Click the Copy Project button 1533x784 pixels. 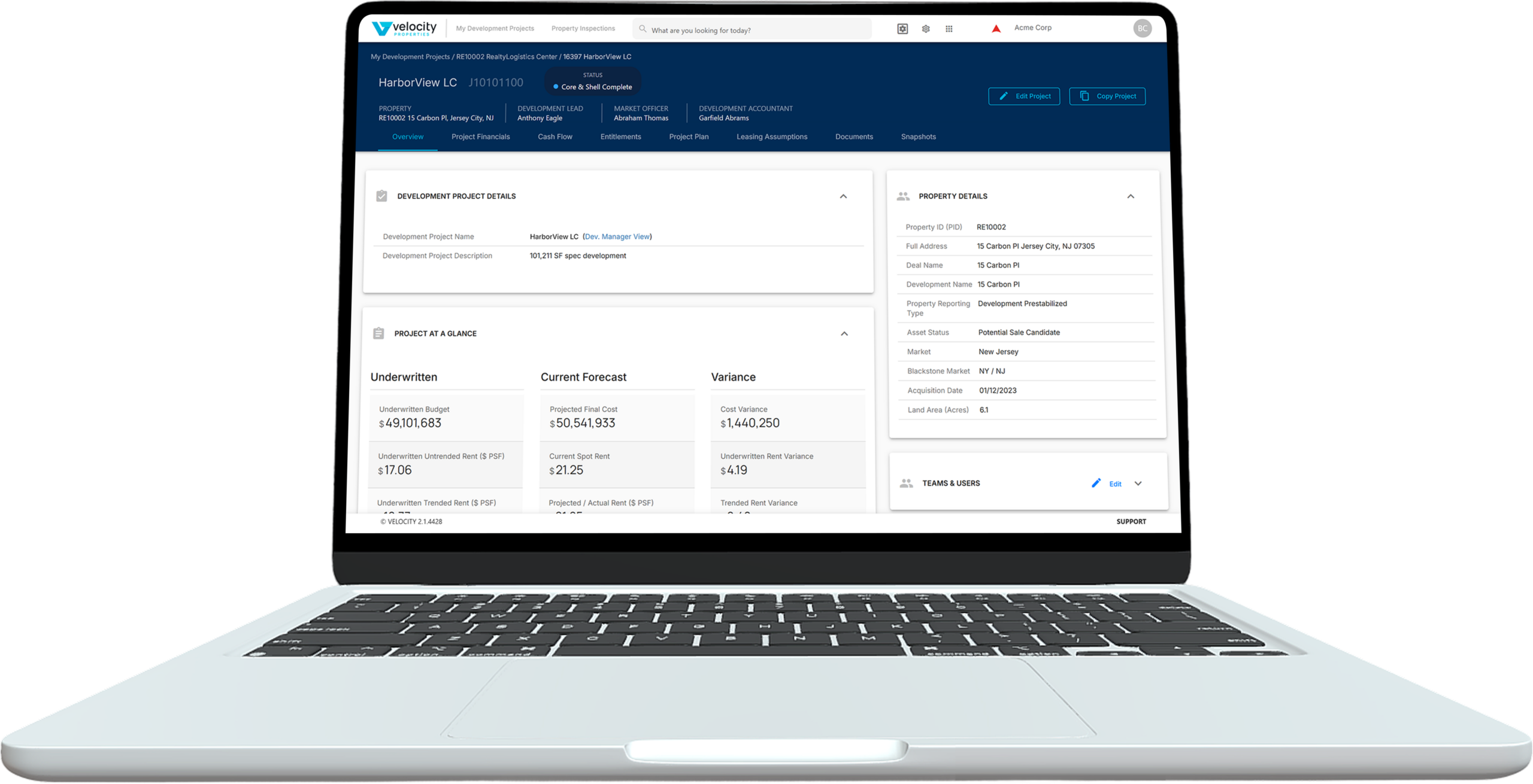click(x=1107, y=96)
